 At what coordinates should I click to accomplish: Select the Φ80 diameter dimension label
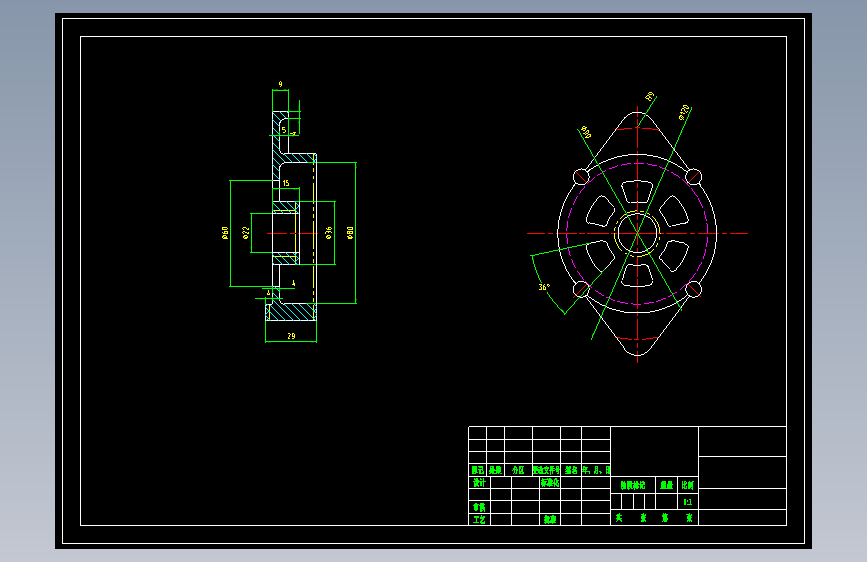pyautogui.click(x=350, y=233)
